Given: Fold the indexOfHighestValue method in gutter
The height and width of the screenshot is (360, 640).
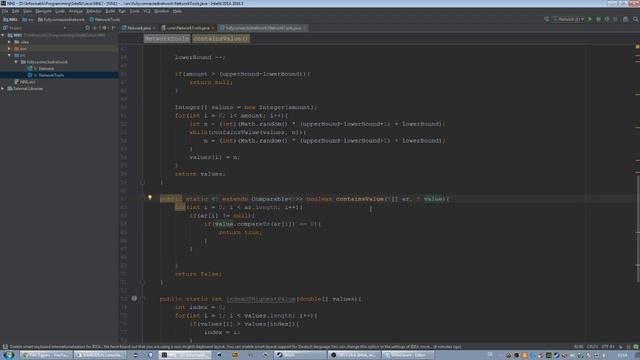Looking at the screenshot, I should click(x=143, y=299).
